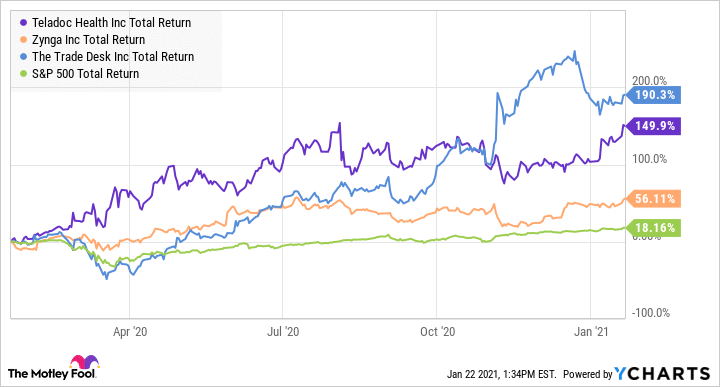Click the orange Zynga legend dot
This screenshot has height=387, width=720.
pos(24,40)
